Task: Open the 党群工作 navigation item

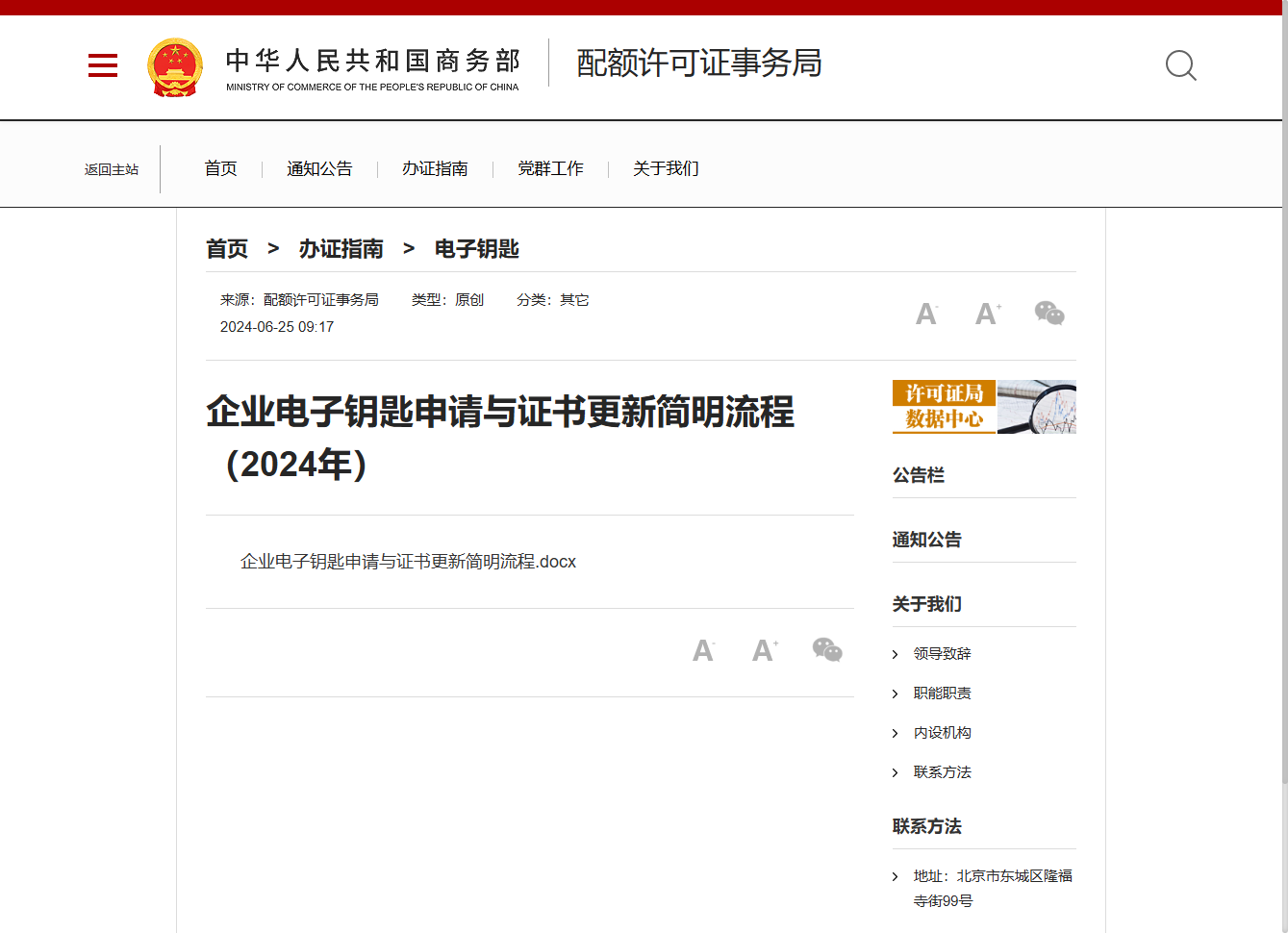Action: (x=550, y=168)
